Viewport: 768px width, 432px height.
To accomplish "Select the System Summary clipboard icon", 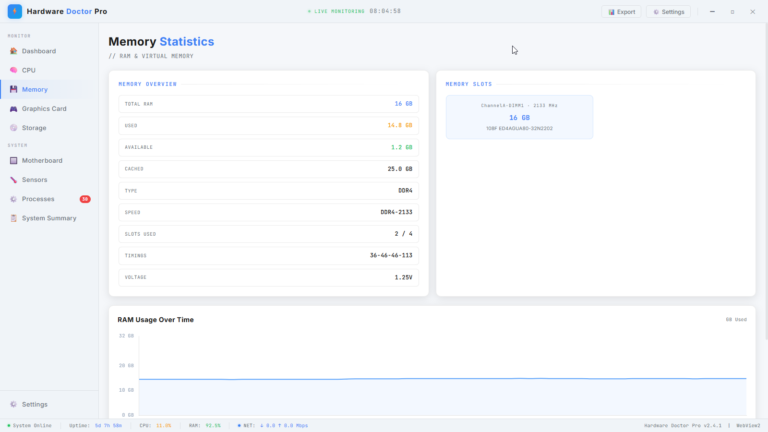I will point(13,218).
